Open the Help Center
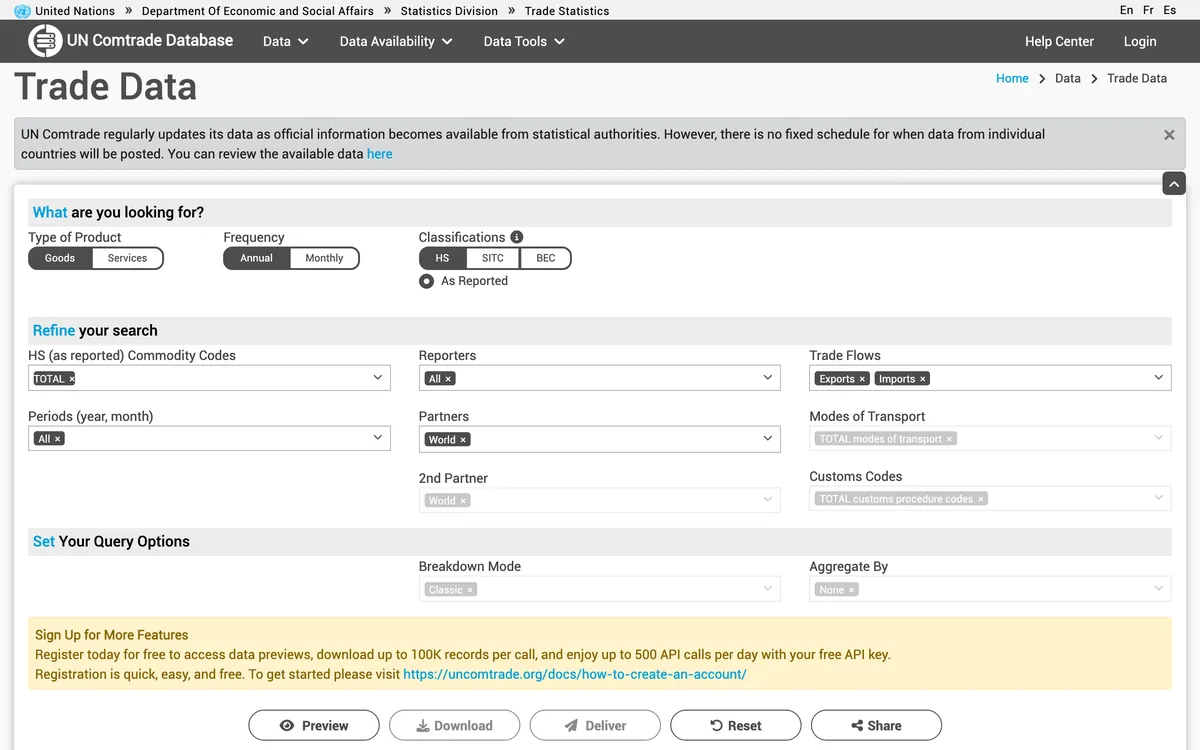Screen dimensions: 1200x750 point(1059,41)
